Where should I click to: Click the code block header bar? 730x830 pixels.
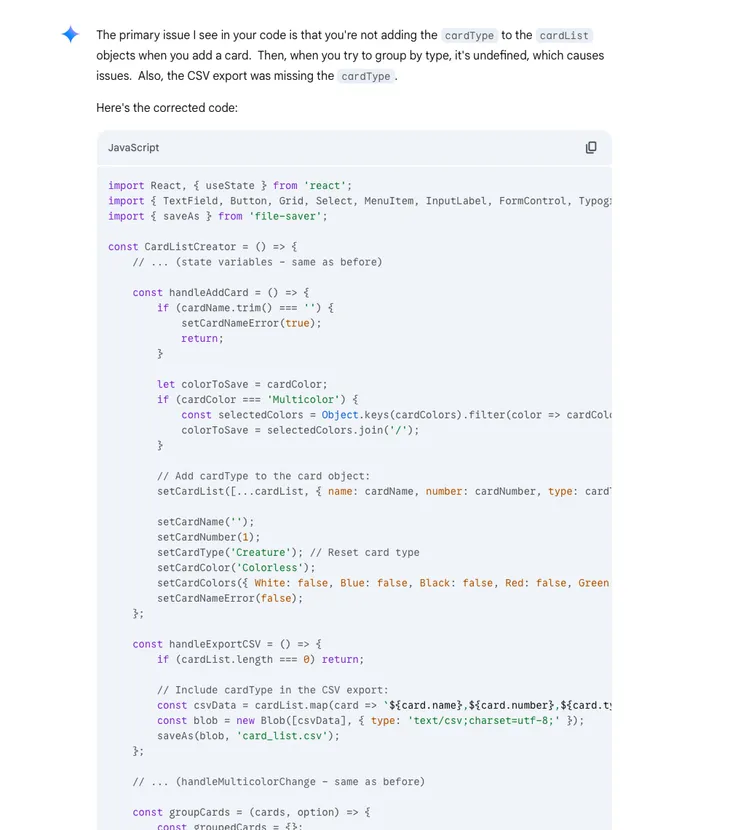coord(350,147)
